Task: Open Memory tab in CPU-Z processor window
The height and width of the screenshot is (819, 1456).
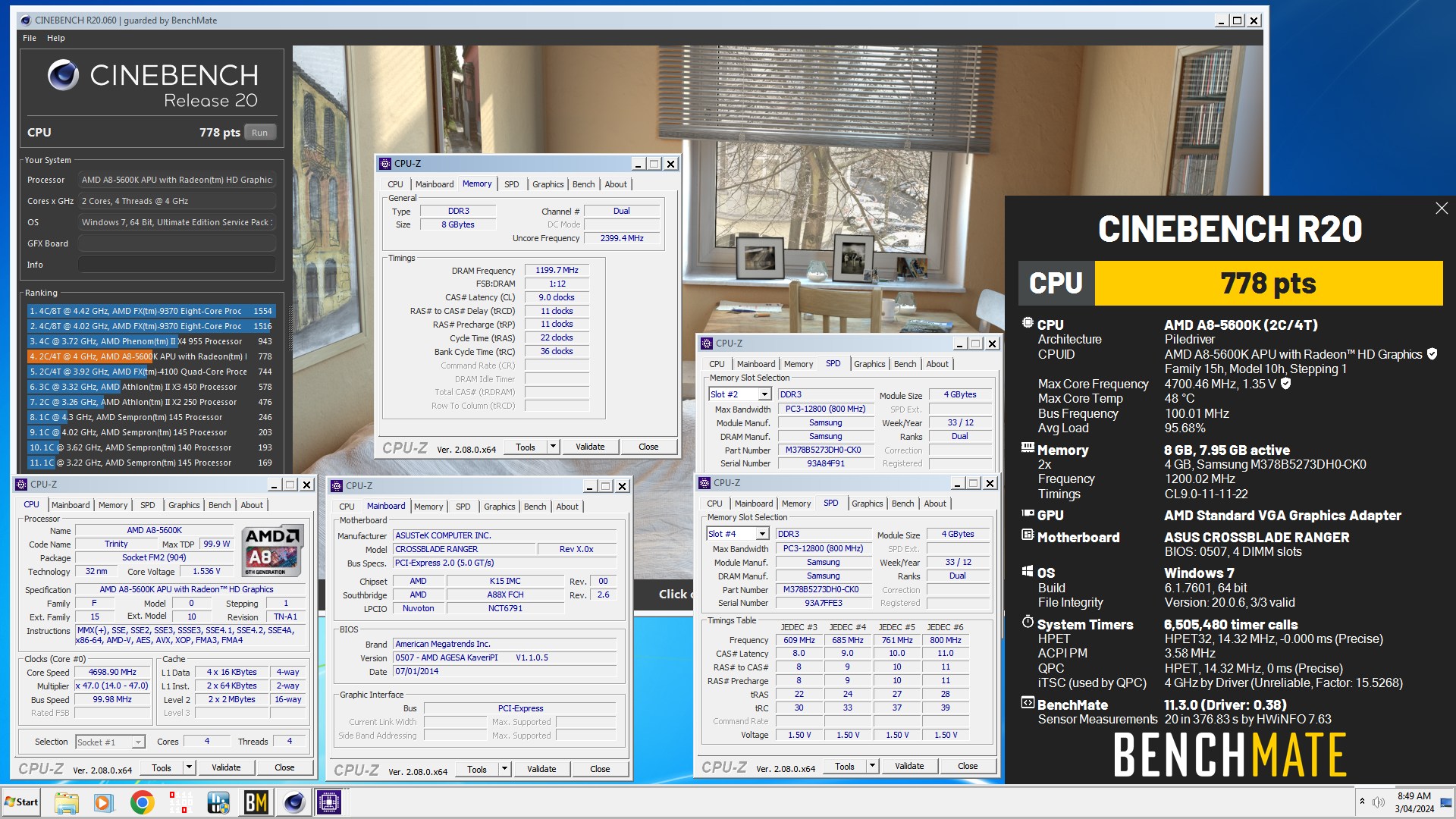Action: tap(113, 505)
